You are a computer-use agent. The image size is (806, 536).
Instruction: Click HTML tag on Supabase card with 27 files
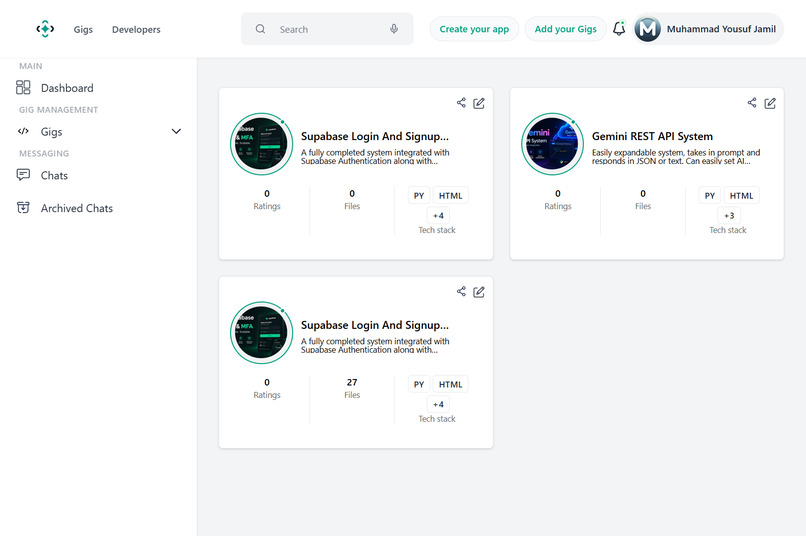tap(450, 384)
